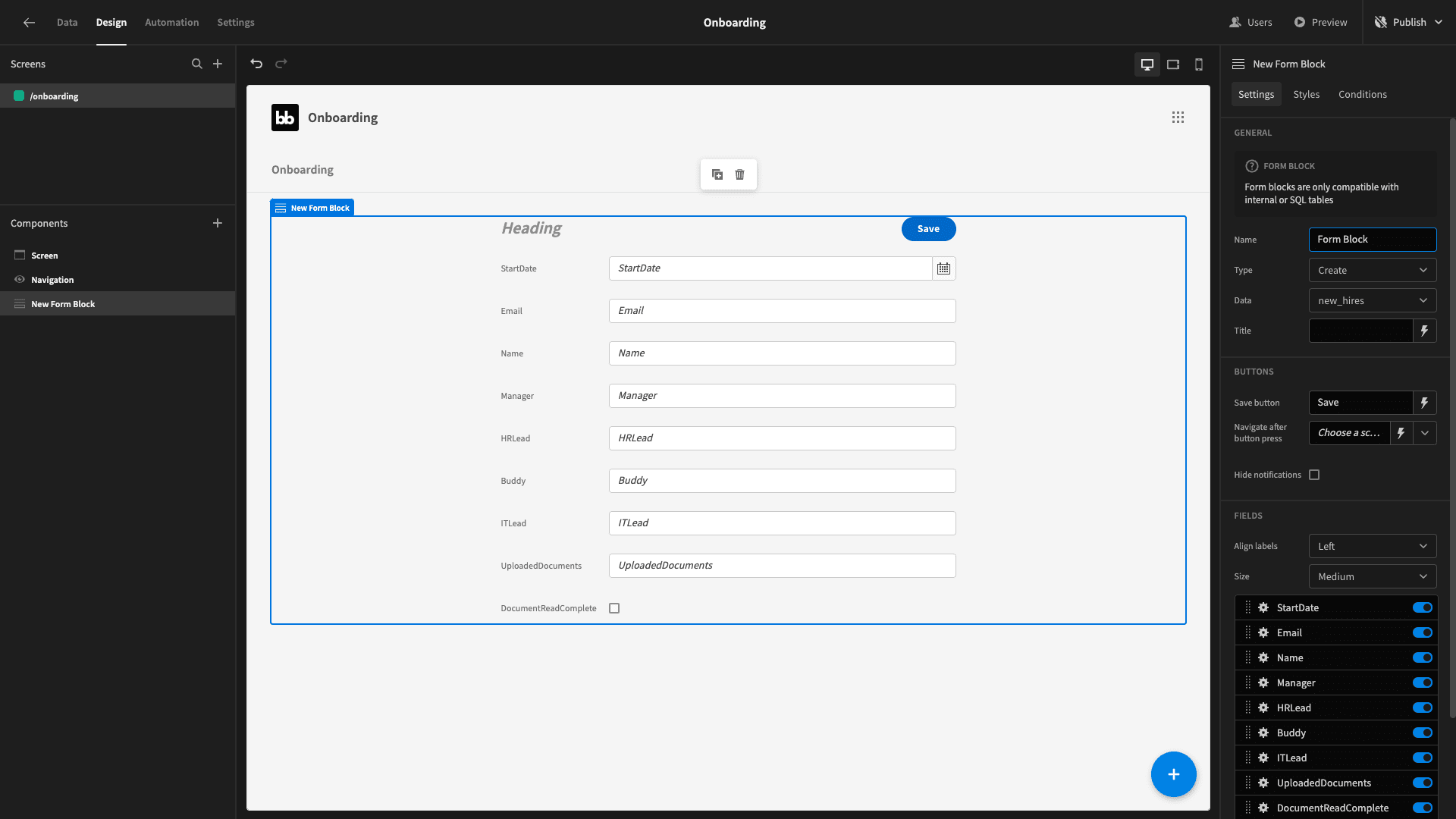Click the blue Save button
The image size is (1456, 819).
928,229
